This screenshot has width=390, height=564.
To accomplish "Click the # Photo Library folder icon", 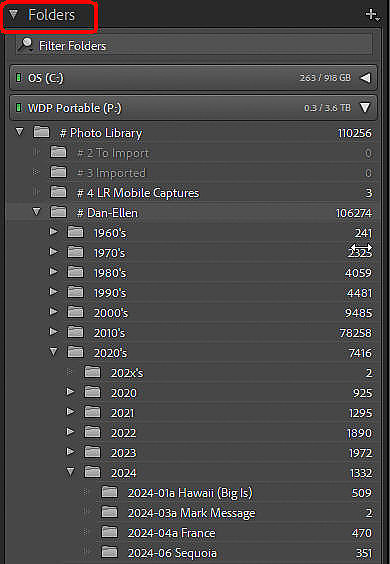I will 41,132.
